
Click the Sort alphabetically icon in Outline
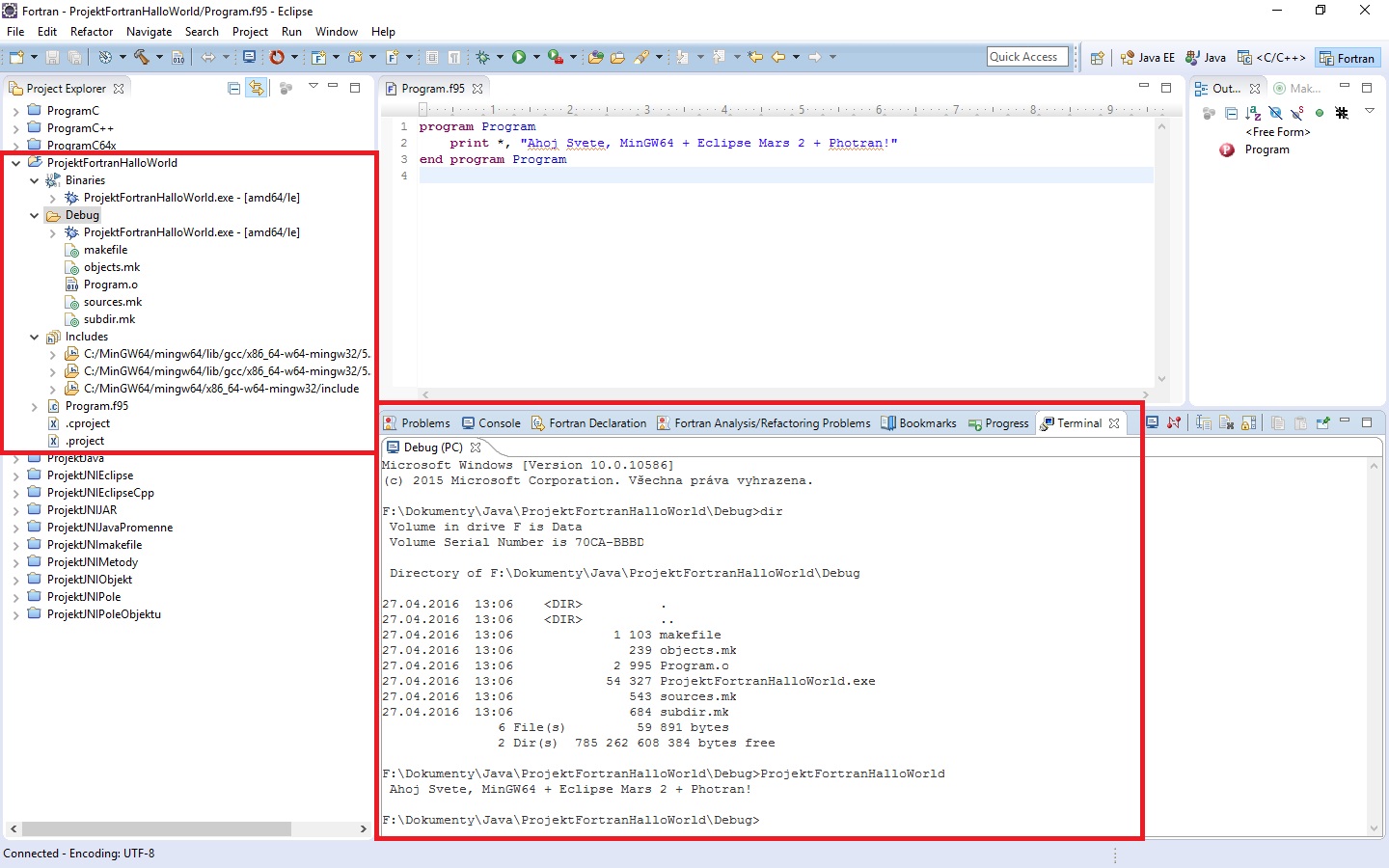point(1253,113)
